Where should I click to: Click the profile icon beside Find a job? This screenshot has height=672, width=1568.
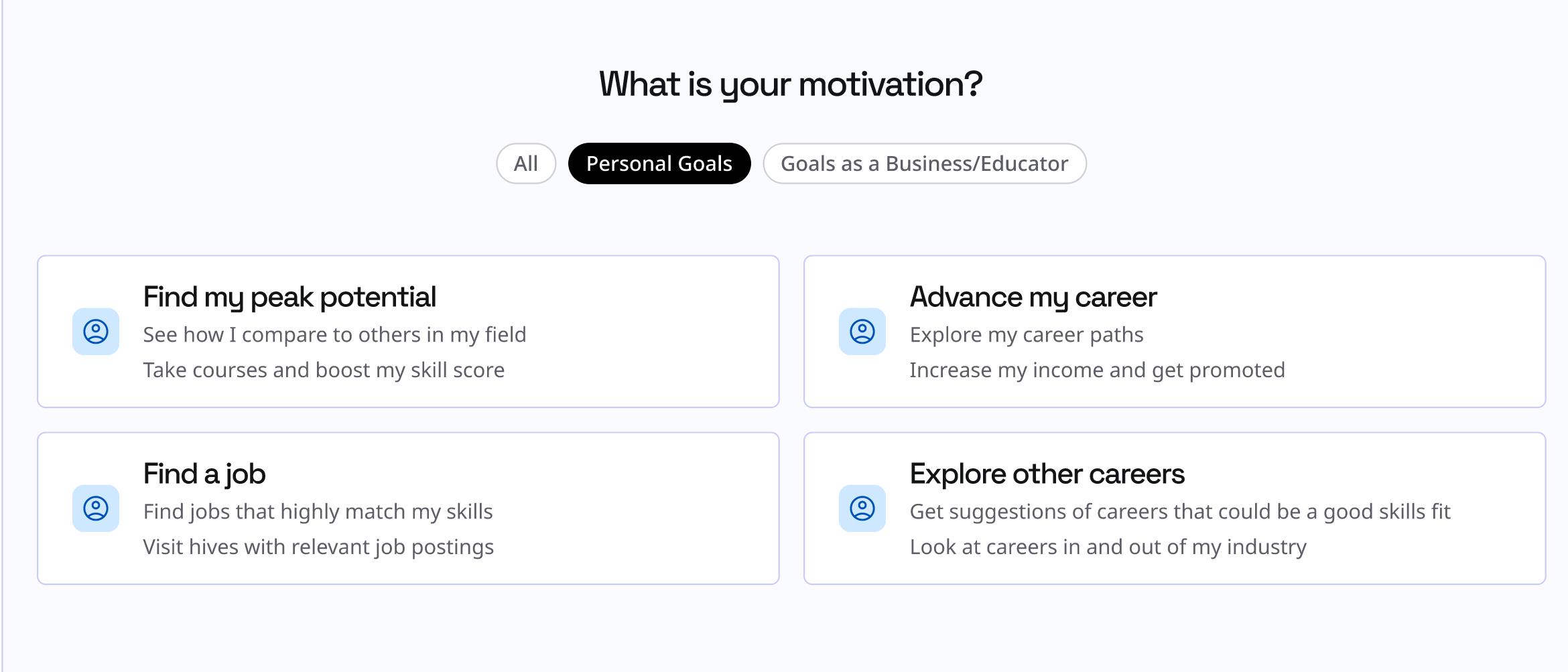pos(96,509)
